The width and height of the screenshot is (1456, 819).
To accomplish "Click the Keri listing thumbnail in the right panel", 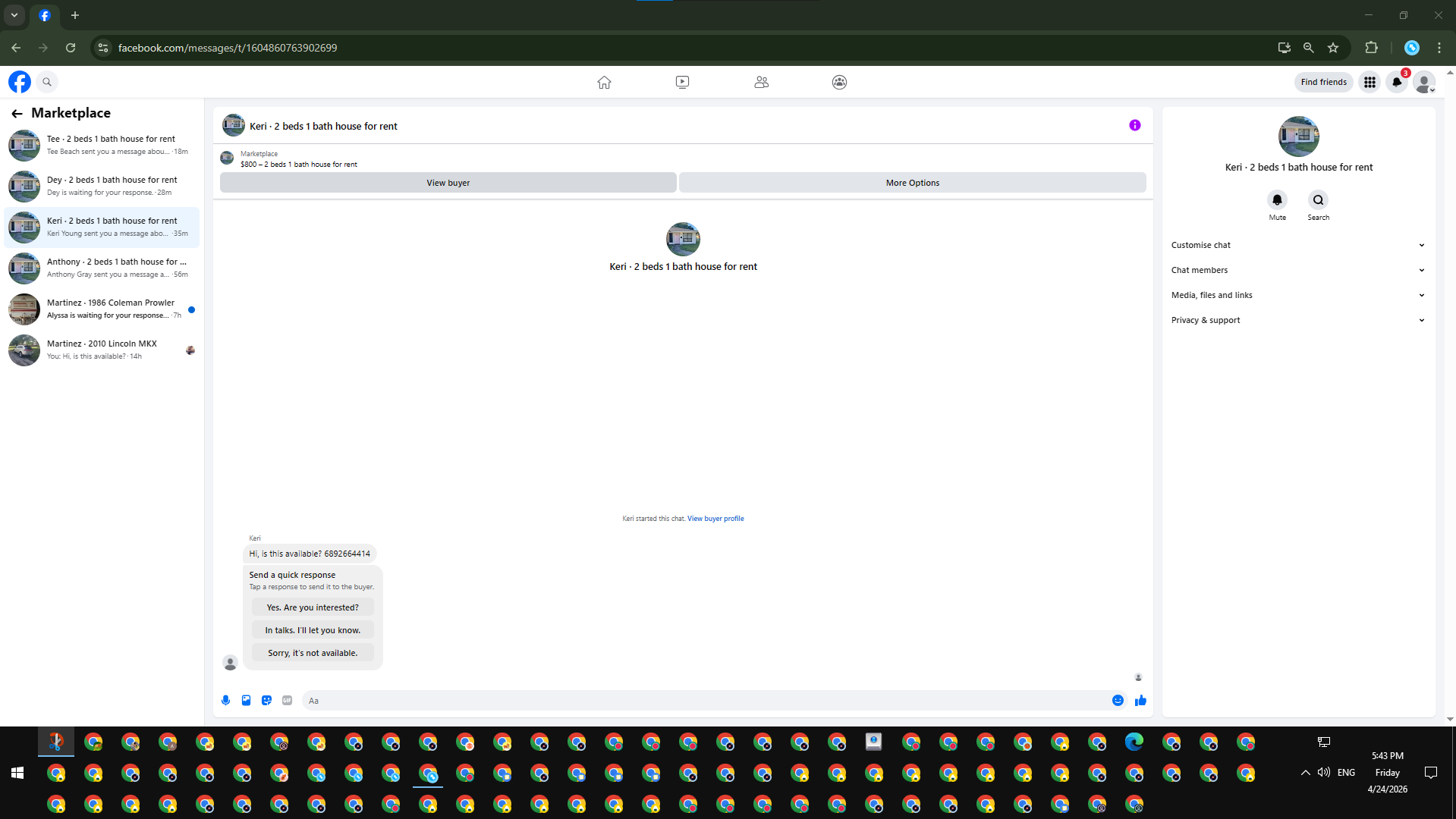I will [1298, 136].
